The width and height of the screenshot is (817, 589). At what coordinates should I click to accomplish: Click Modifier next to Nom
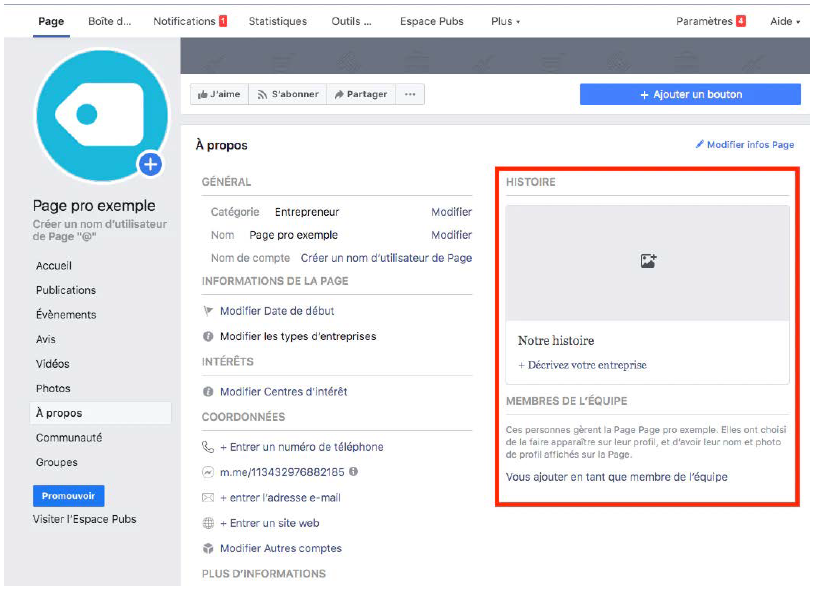coord(451,235)
